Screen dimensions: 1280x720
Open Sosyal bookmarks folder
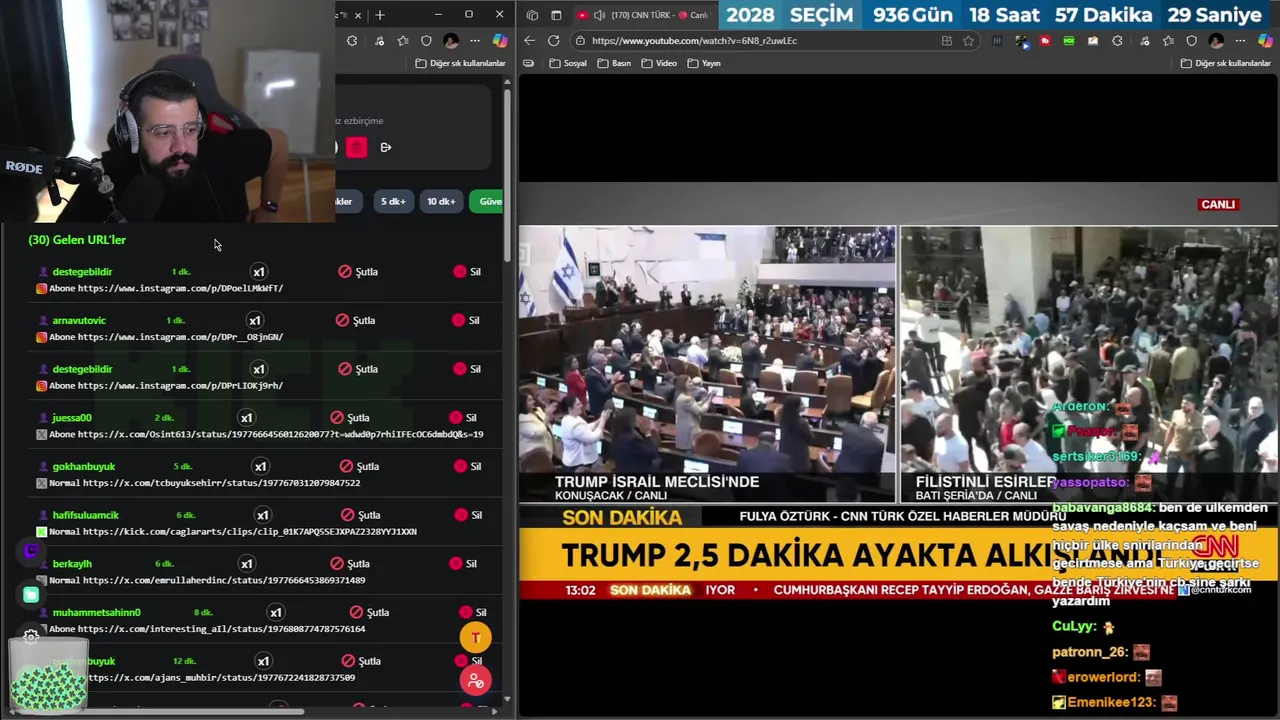pos(568,63)
